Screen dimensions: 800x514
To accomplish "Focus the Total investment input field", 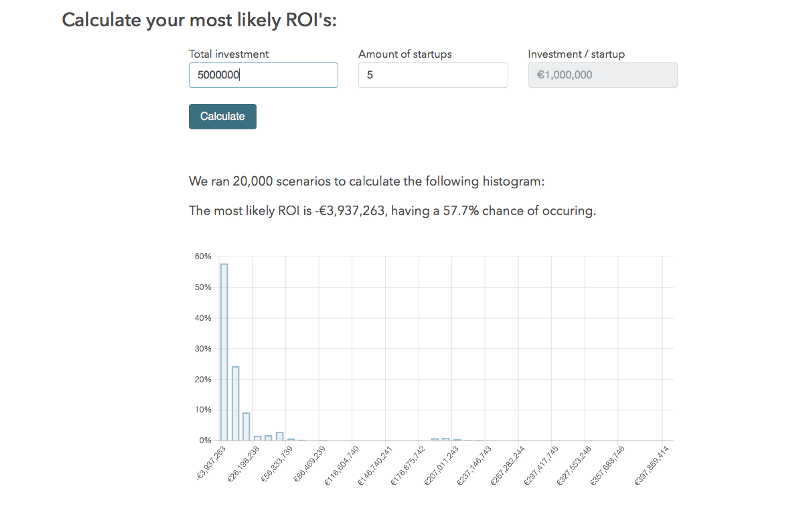I will [x=263, y=75].
